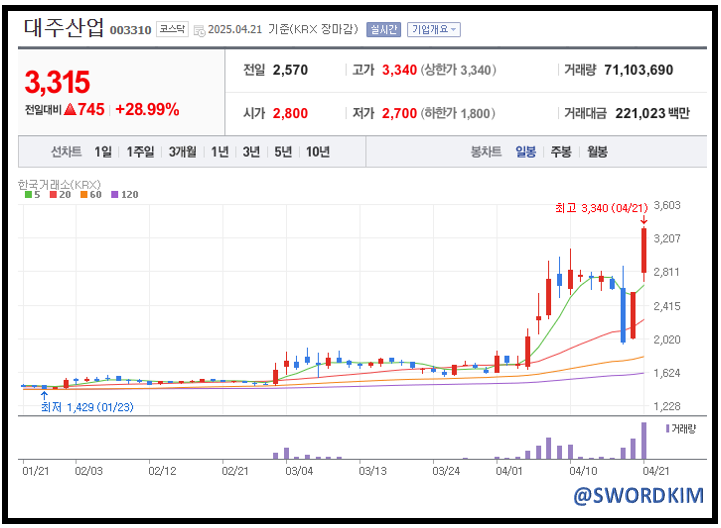The image size is (721, 528).
Task: Click the 거래대금 value 221,023 백만
Action: [652, 113]
